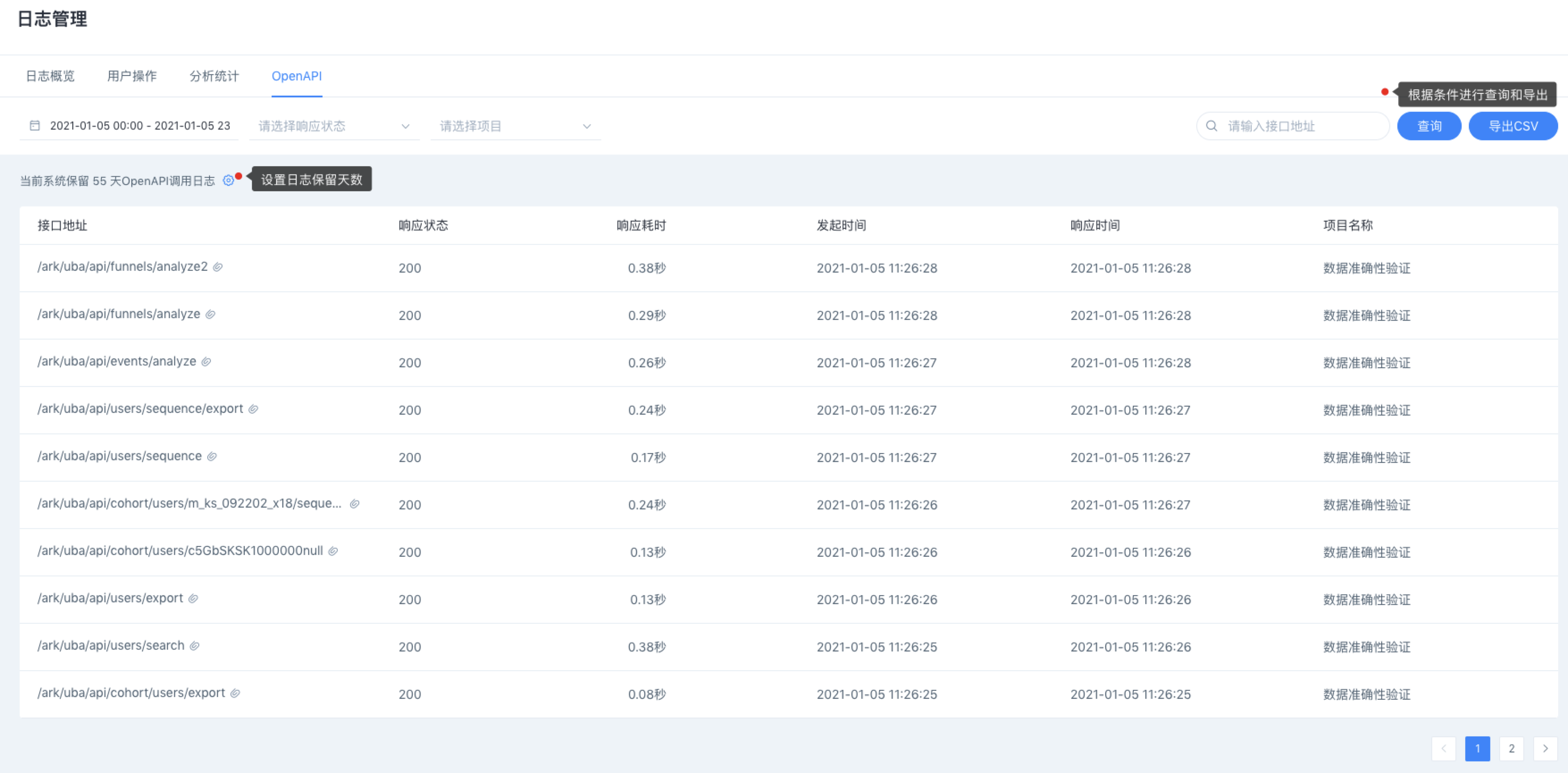Click the 当前系统保留 55 天OpenAPI调用日志 text

point(117,181)
